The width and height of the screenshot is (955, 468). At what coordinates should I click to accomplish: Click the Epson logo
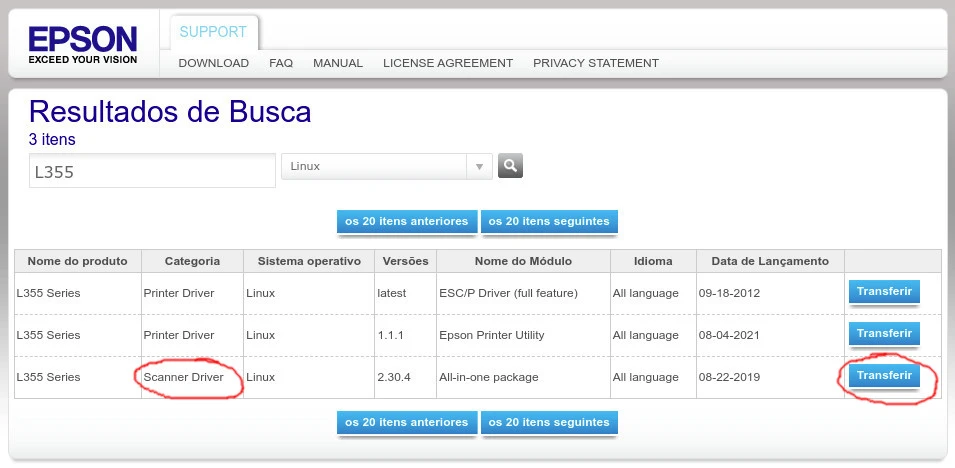point(83,44)
